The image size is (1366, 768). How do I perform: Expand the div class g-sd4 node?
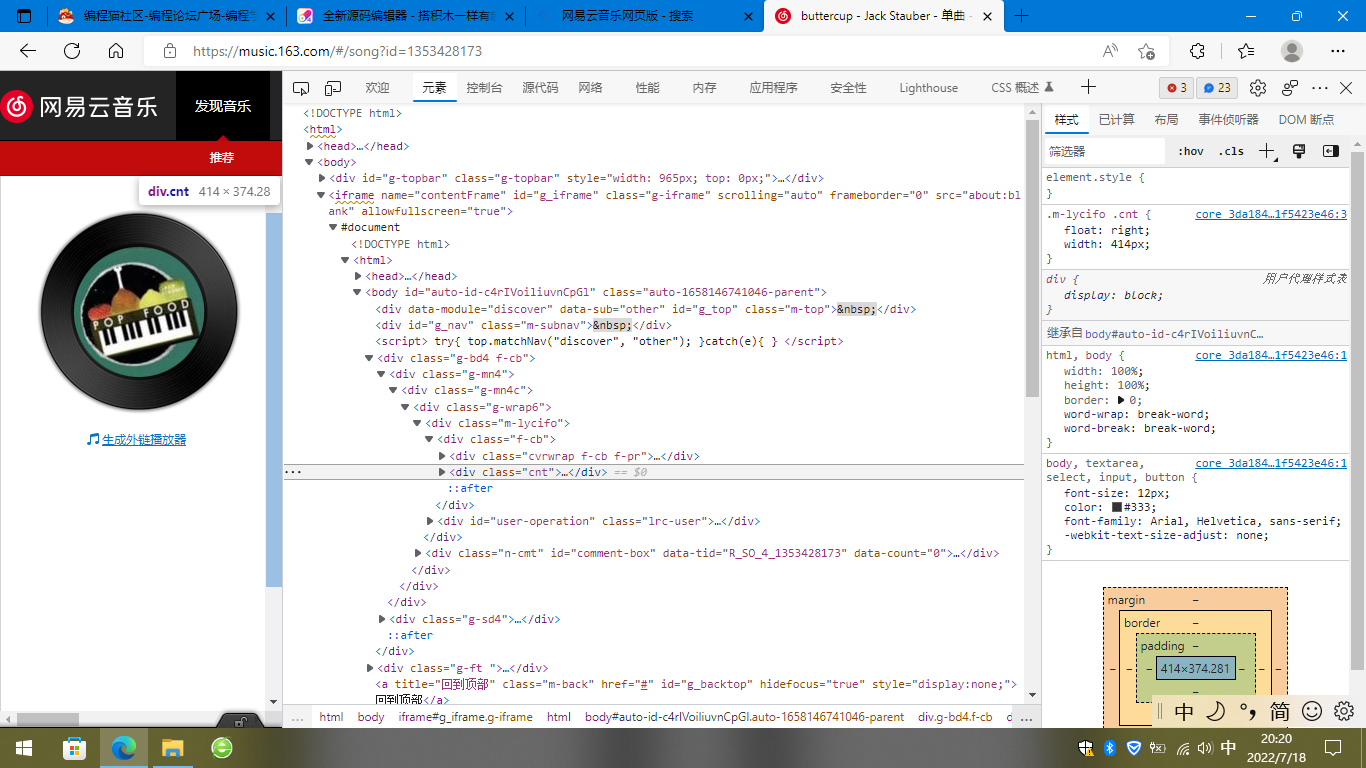[382, 619]
